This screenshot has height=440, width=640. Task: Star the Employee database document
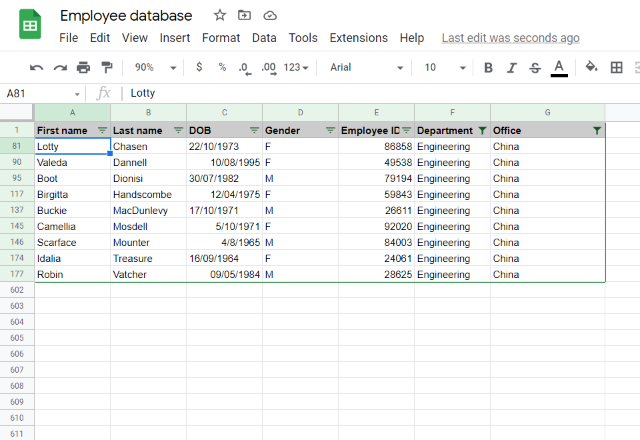220,16
